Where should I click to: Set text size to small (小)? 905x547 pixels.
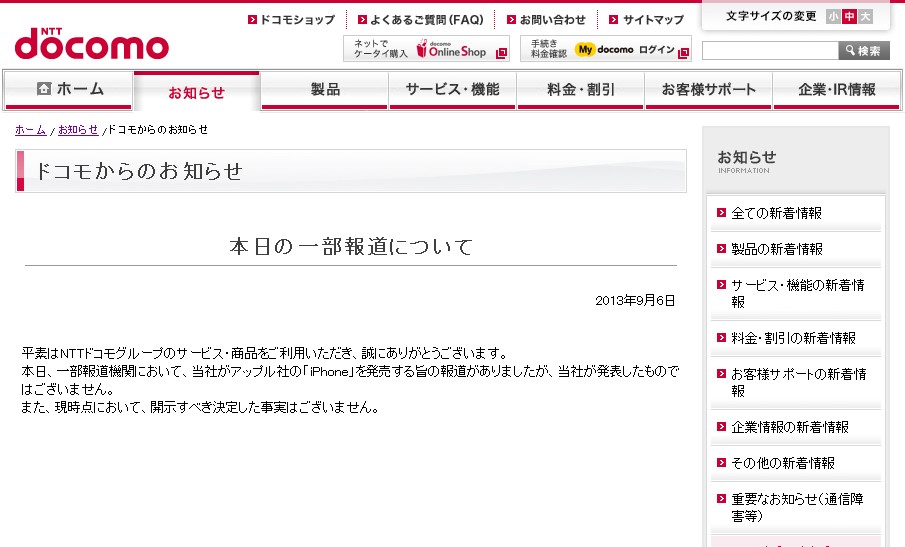pyautogui.click(x=833, y=17)
